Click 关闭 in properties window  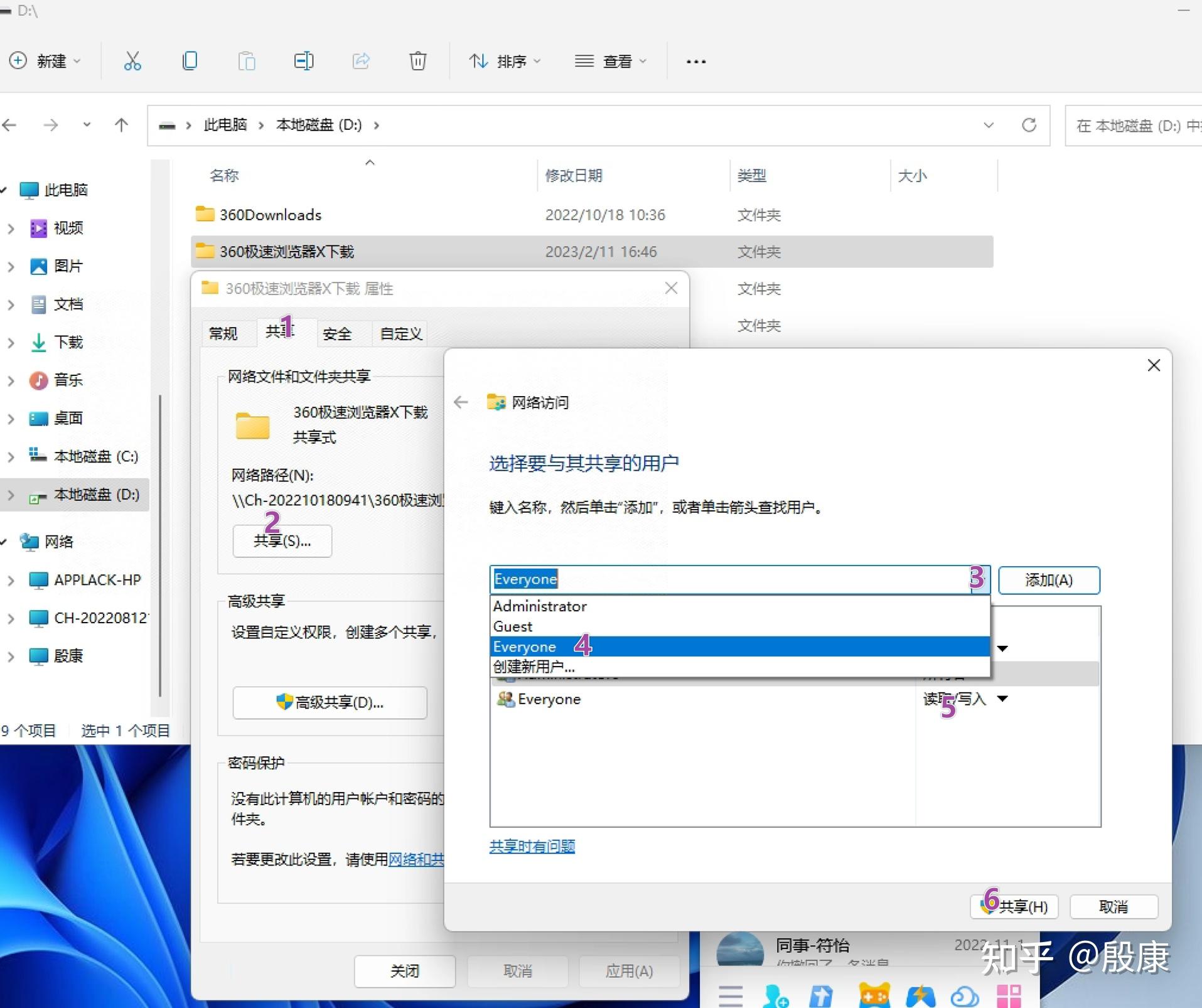tap(405, 971)
